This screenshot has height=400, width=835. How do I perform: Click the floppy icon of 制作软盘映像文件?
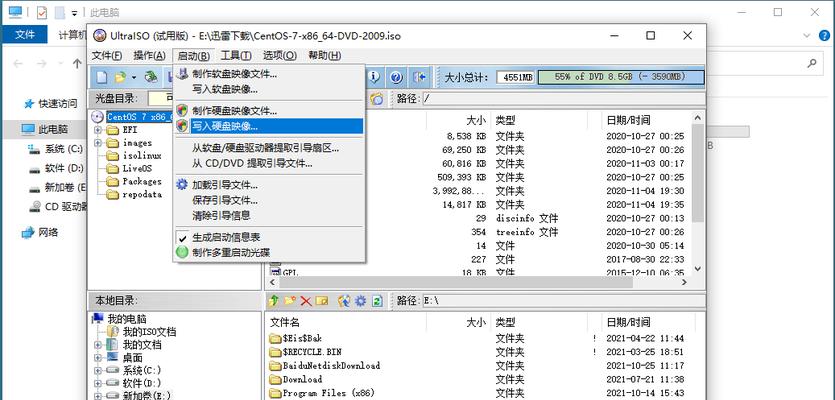tap(183, 74)
